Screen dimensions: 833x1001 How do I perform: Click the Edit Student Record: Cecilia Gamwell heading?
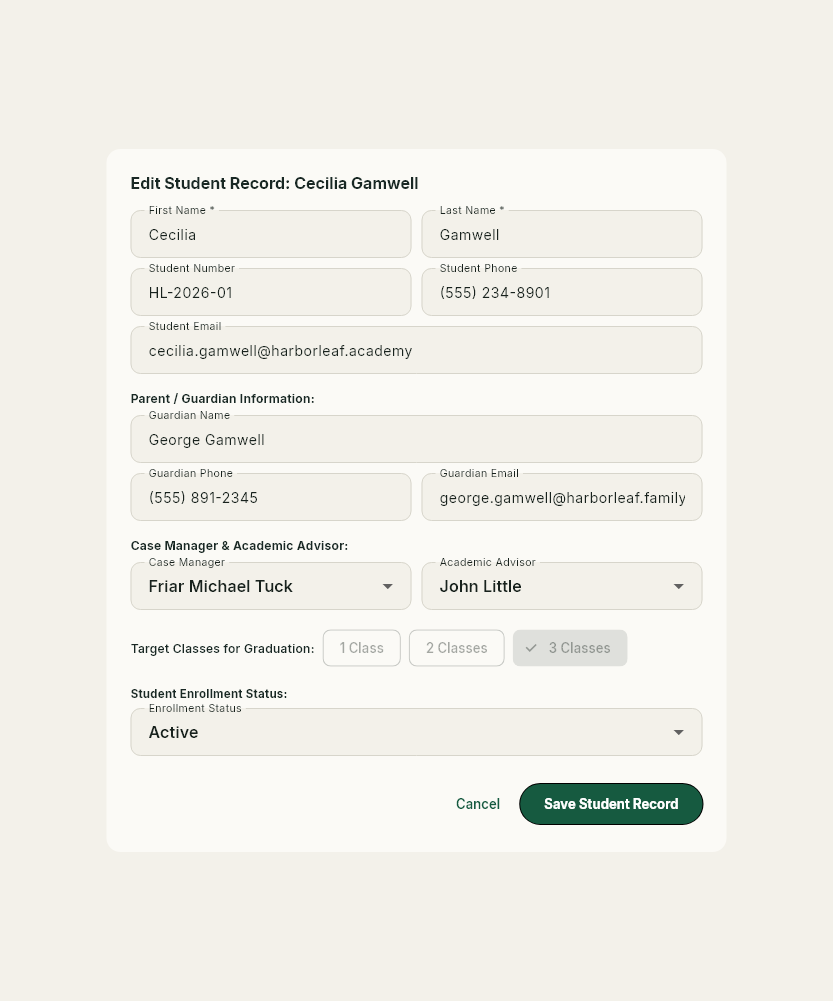pyautogui.click(x=274, y=183)
